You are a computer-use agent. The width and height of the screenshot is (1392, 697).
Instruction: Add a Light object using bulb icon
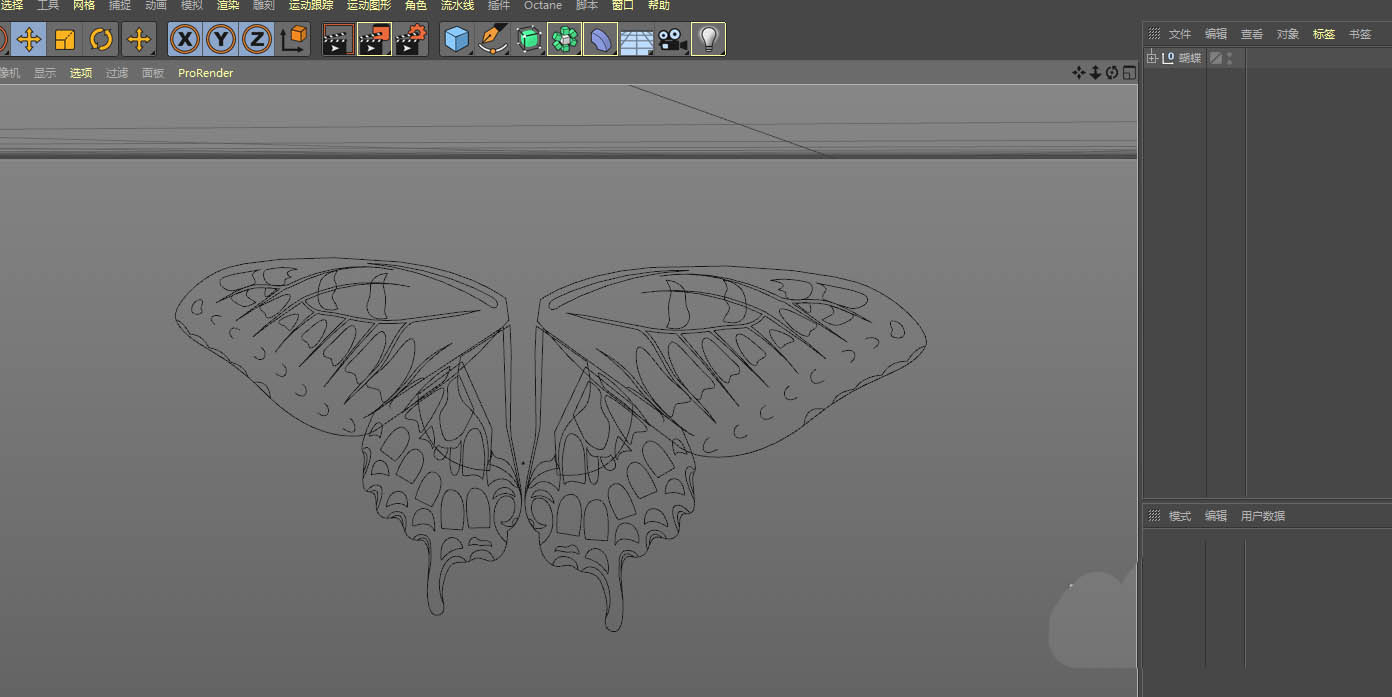click(708, 40)
